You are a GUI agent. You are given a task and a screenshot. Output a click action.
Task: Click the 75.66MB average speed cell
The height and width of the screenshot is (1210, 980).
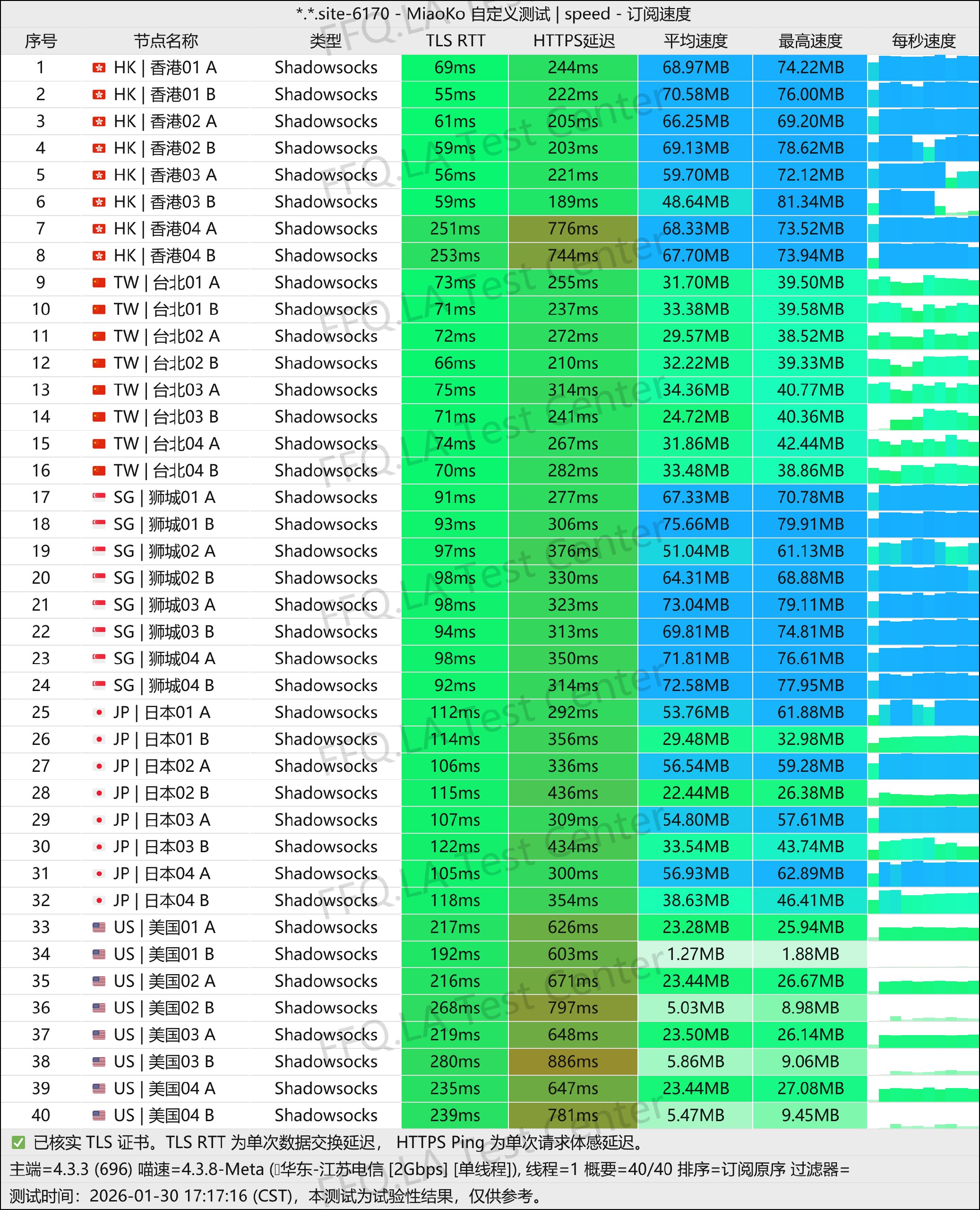pos(696,524)
